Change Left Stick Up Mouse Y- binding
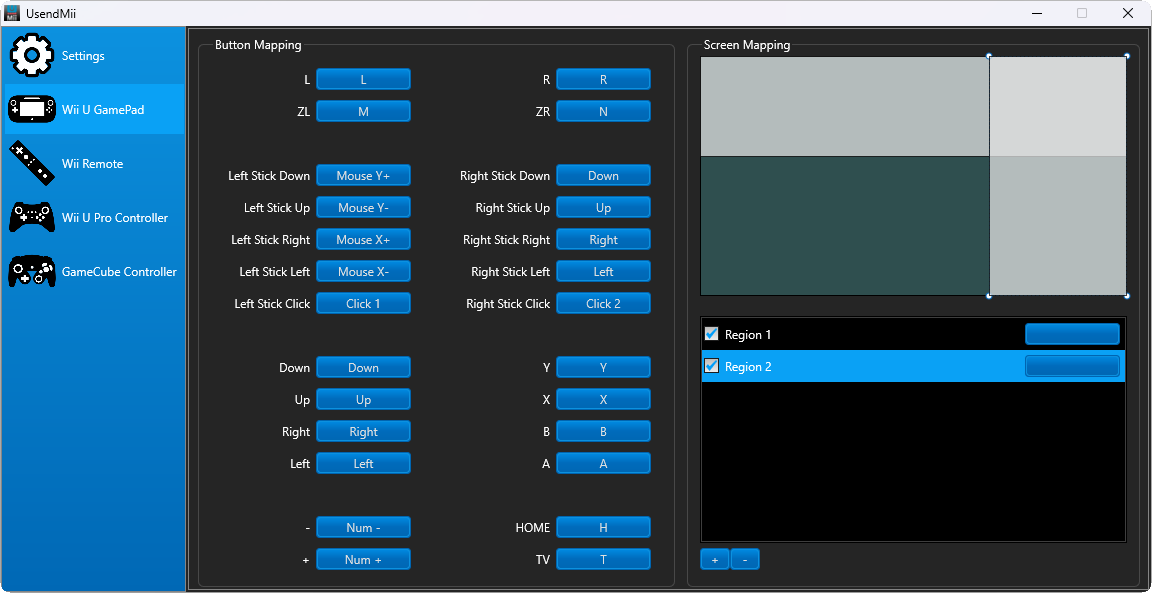This screenshot has height=593, width=1152. (363, 207)
